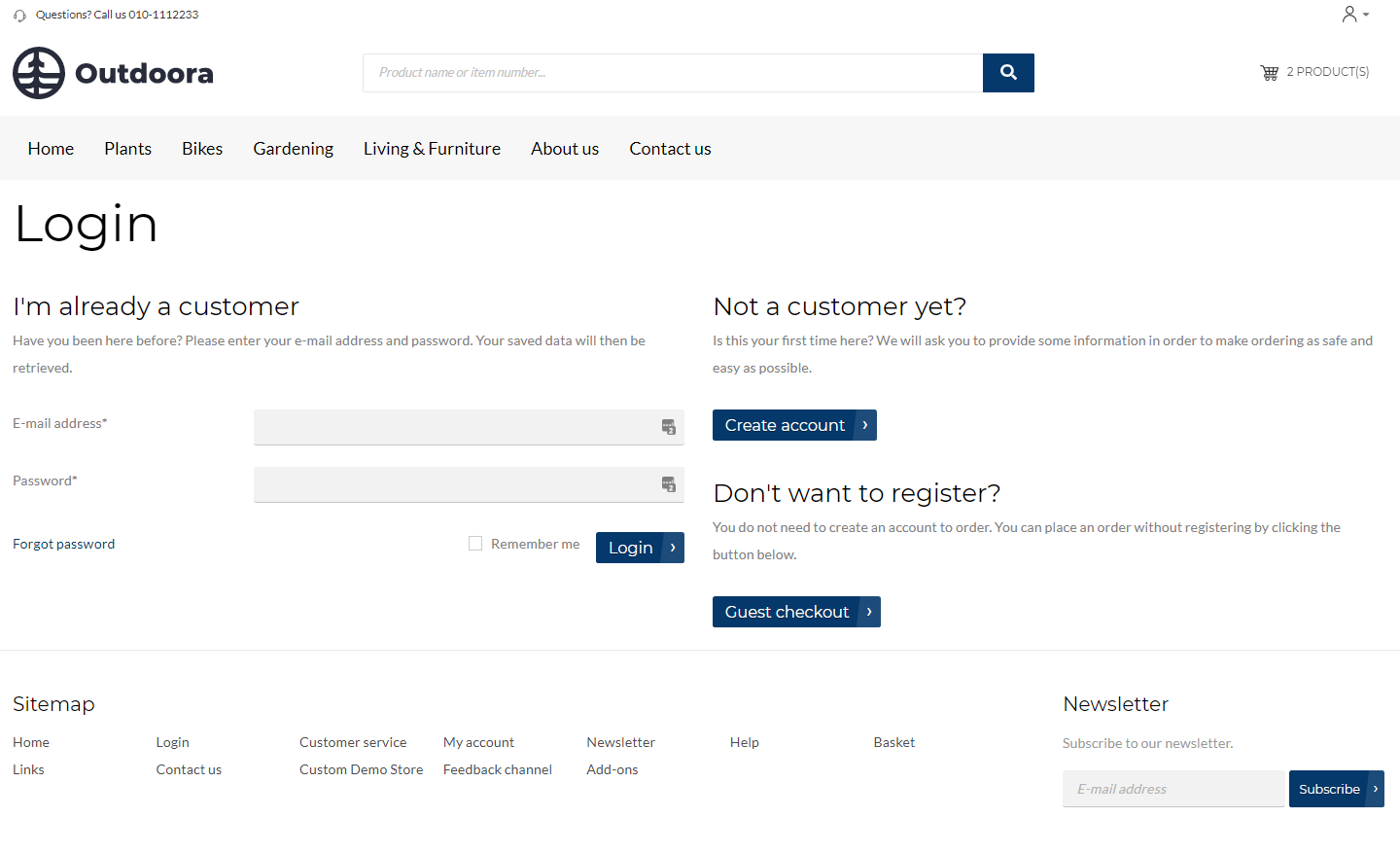Focus the newsletter E-mail address field
The width and height of the screenshot is (1400, 854).
point(1173,789)
